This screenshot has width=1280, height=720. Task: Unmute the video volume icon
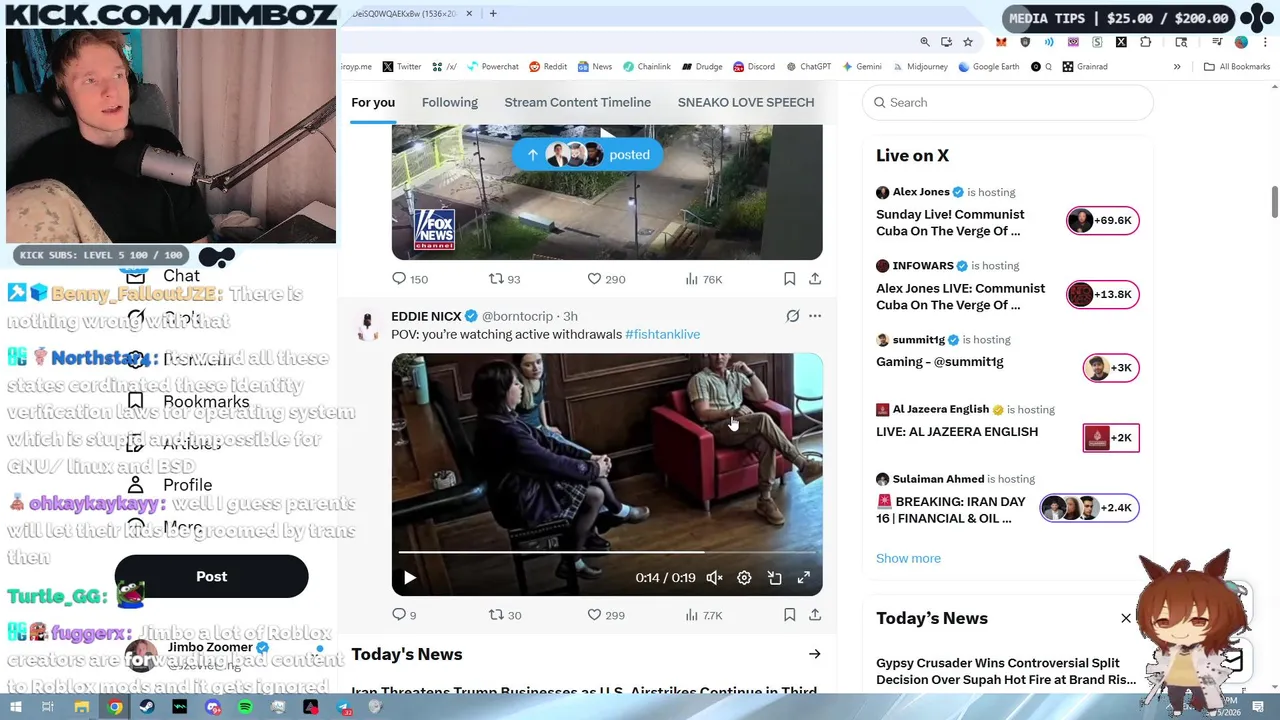714,578
